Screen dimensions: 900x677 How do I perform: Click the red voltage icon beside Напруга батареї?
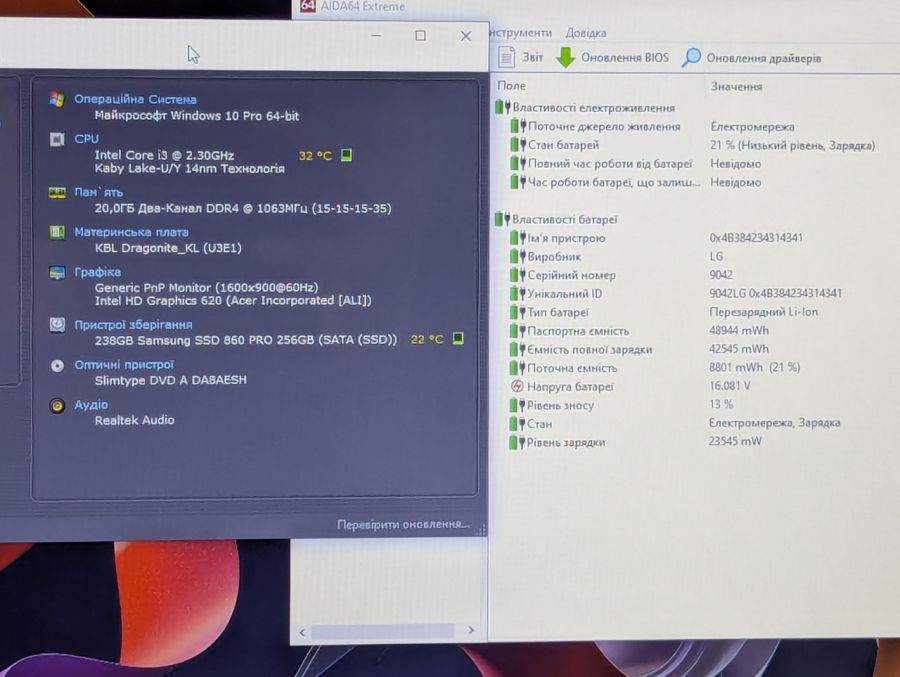(x=517, y=386)
